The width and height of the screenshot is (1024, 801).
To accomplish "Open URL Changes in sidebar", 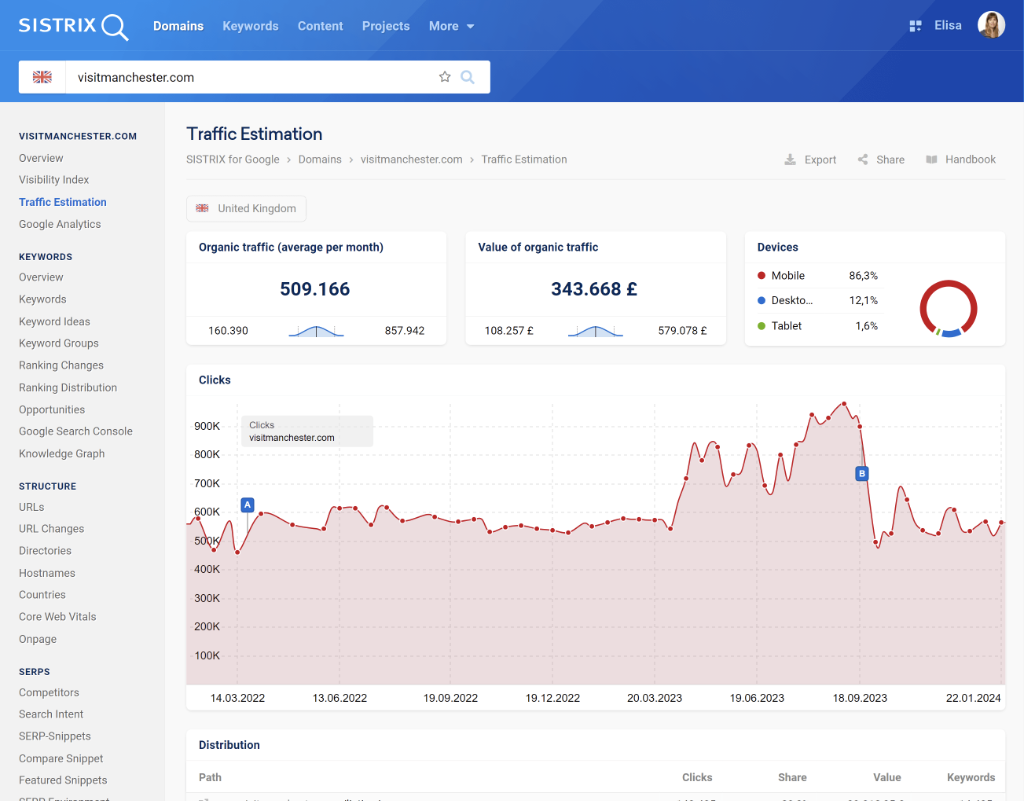I will coord(51,528).
